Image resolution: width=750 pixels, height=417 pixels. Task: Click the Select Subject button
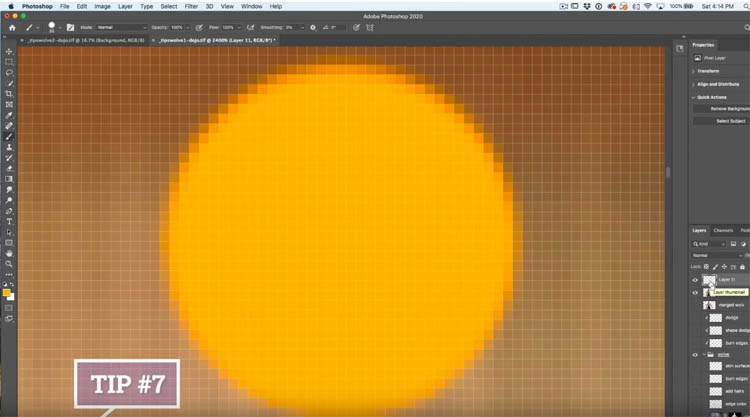pos(722,121)
